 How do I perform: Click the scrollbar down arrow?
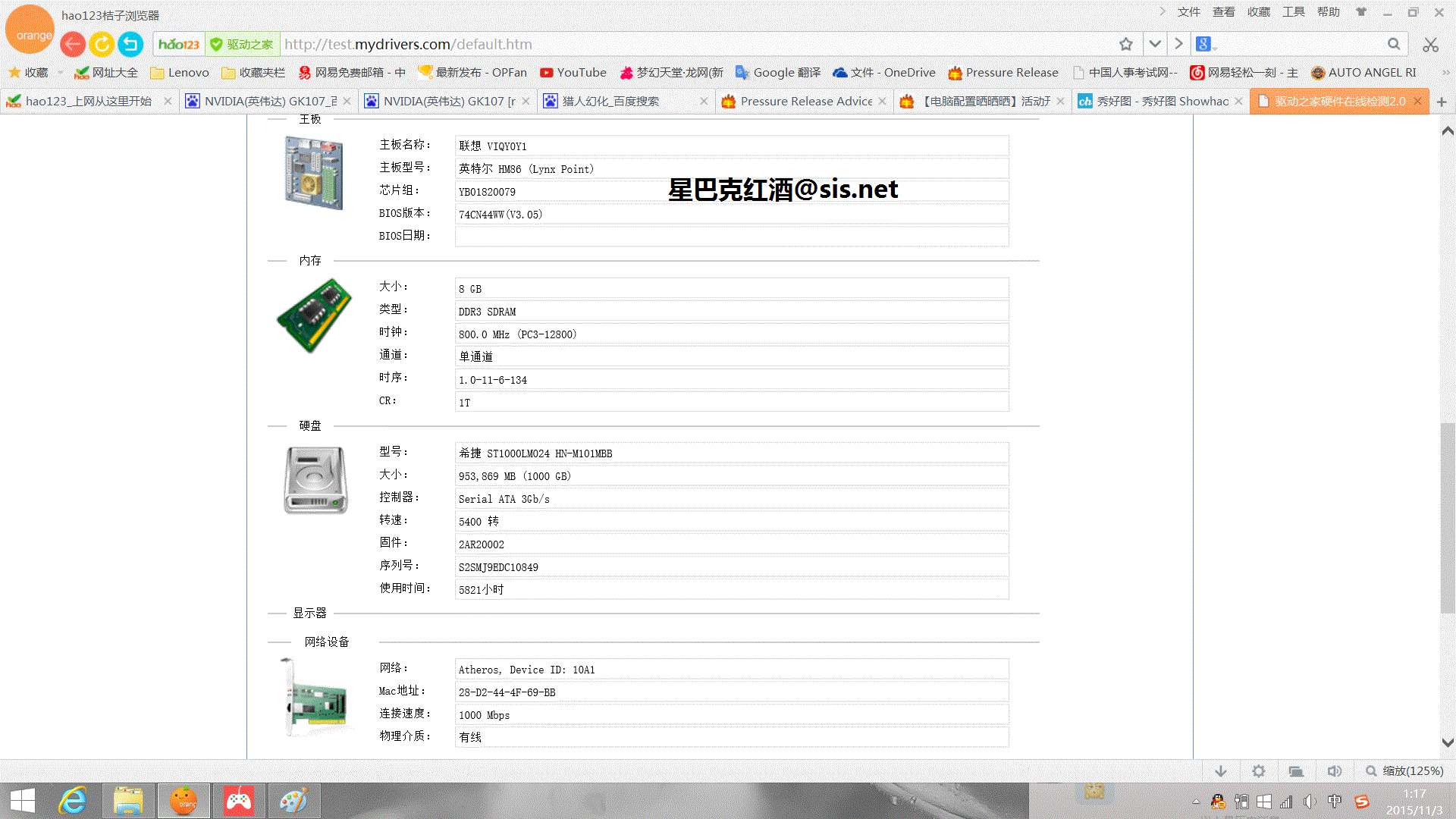pyautogui.click(x=1447, y=742)
